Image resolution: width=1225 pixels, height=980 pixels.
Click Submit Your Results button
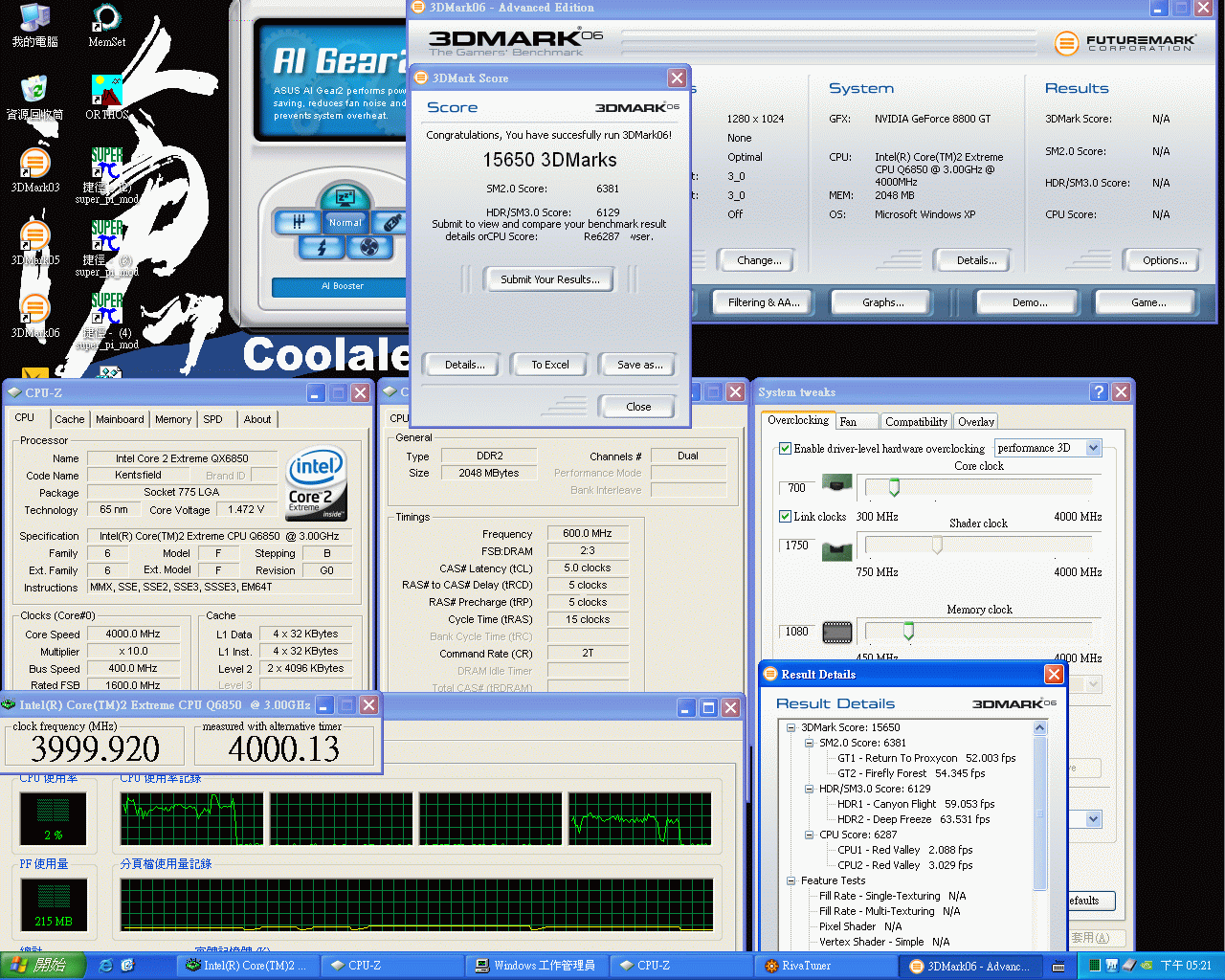pyautogui.click(x=550, y=279)
